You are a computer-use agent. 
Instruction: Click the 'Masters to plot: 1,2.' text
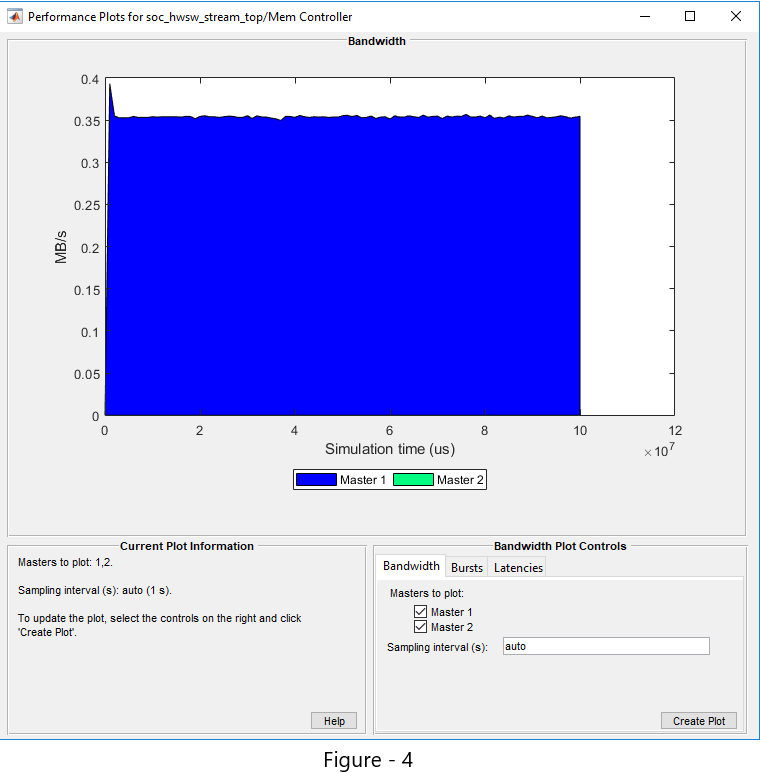coord(65,562)
